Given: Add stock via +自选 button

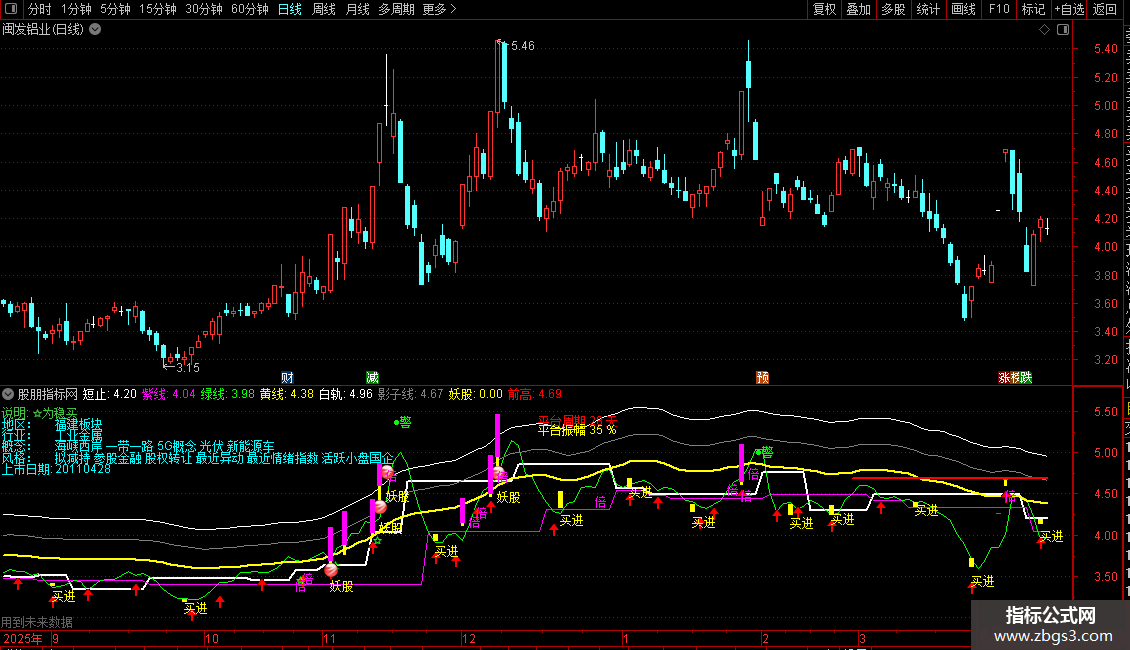Looking at the screenshot, I should click(x=1069, y=9).
